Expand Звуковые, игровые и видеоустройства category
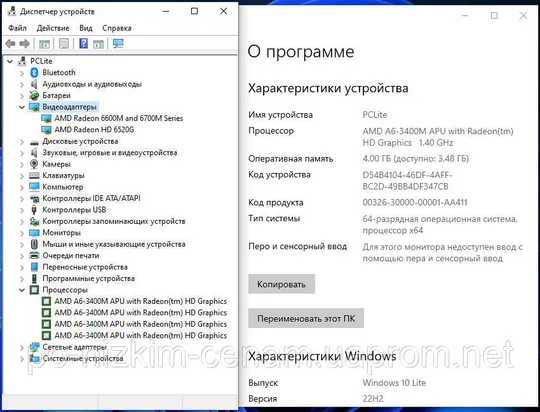 click(22, 153)
